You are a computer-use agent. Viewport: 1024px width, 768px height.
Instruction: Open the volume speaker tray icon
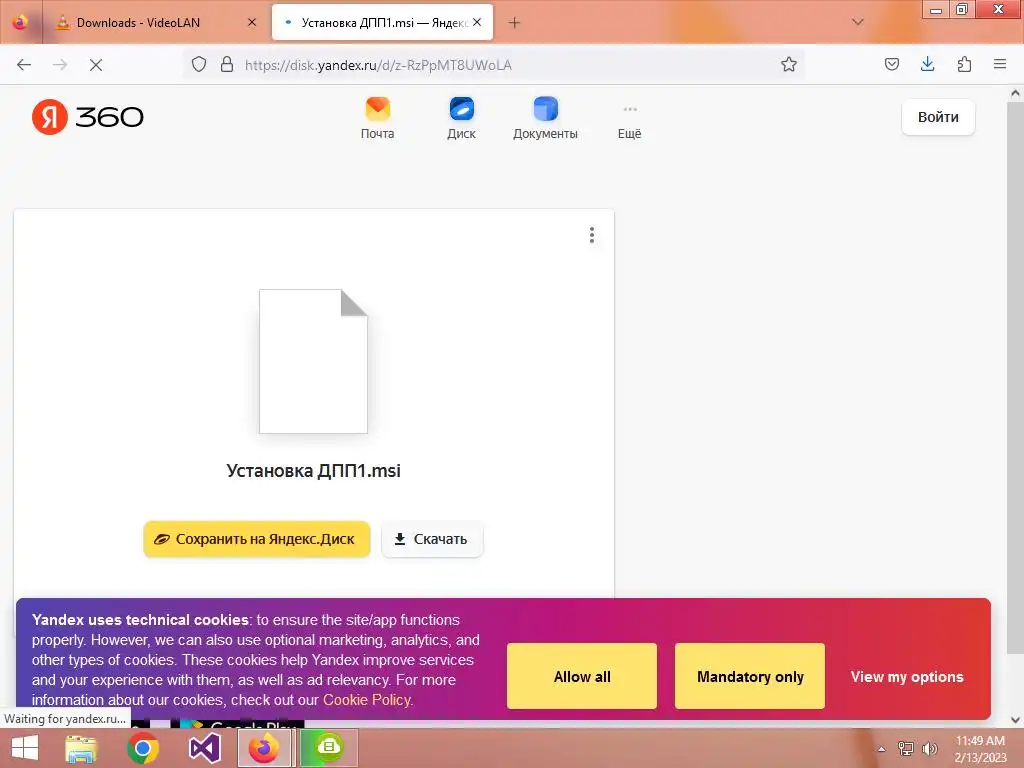929,749
